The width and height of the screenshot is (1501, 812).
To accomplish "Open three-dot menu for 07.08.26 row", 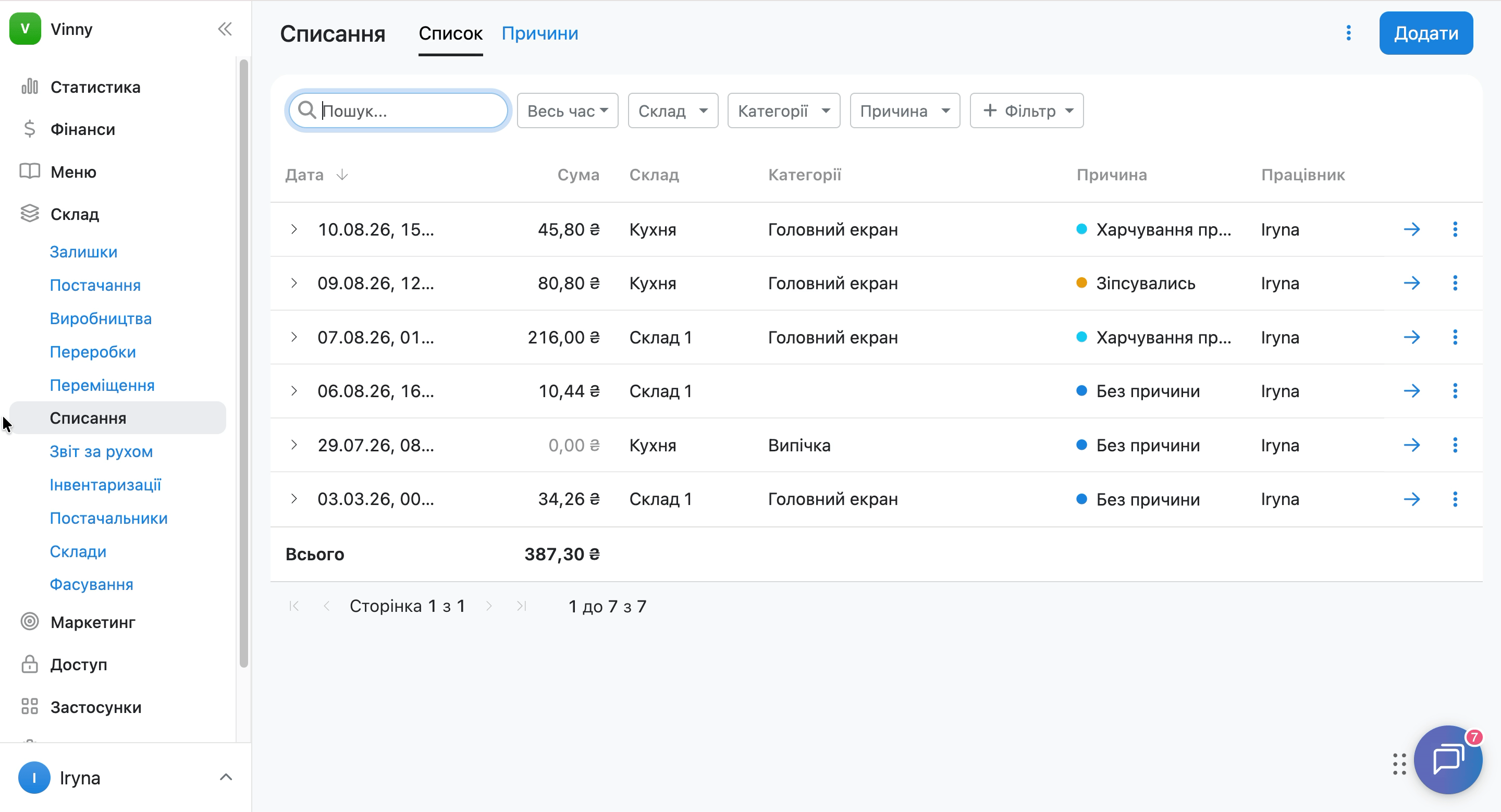I will [1455, 337].
